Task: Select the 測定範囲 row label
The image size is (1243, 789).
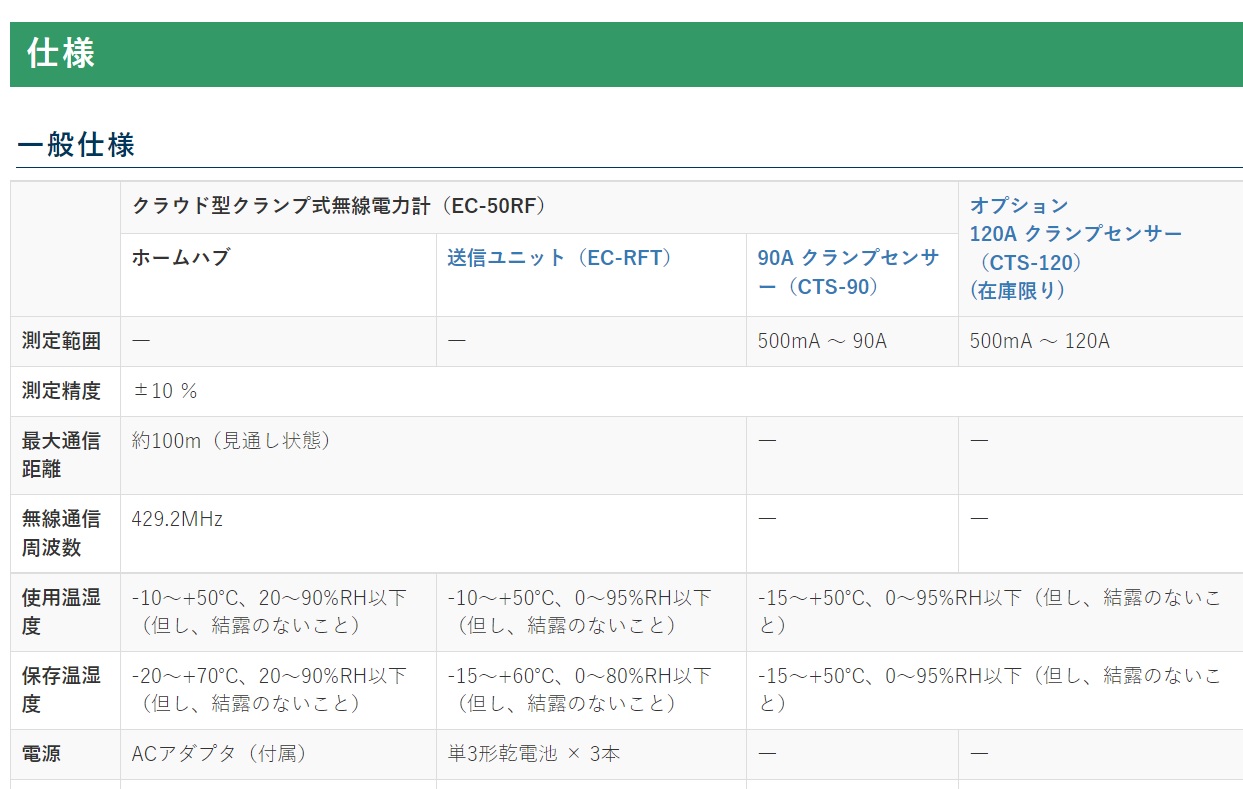Action: coord(62,341)
